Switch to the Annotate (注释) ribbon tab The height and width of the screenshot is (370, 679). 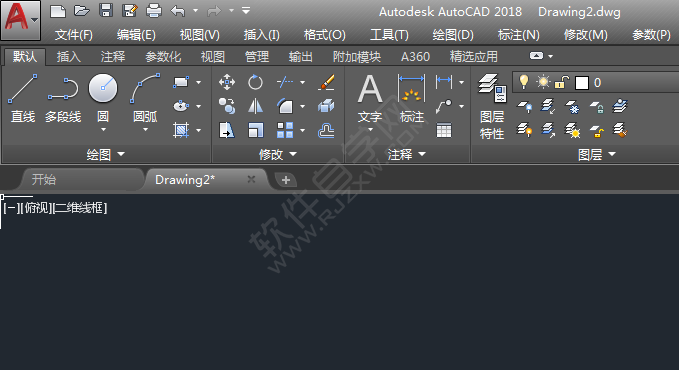pyautogui.click(x=113, y=57)
